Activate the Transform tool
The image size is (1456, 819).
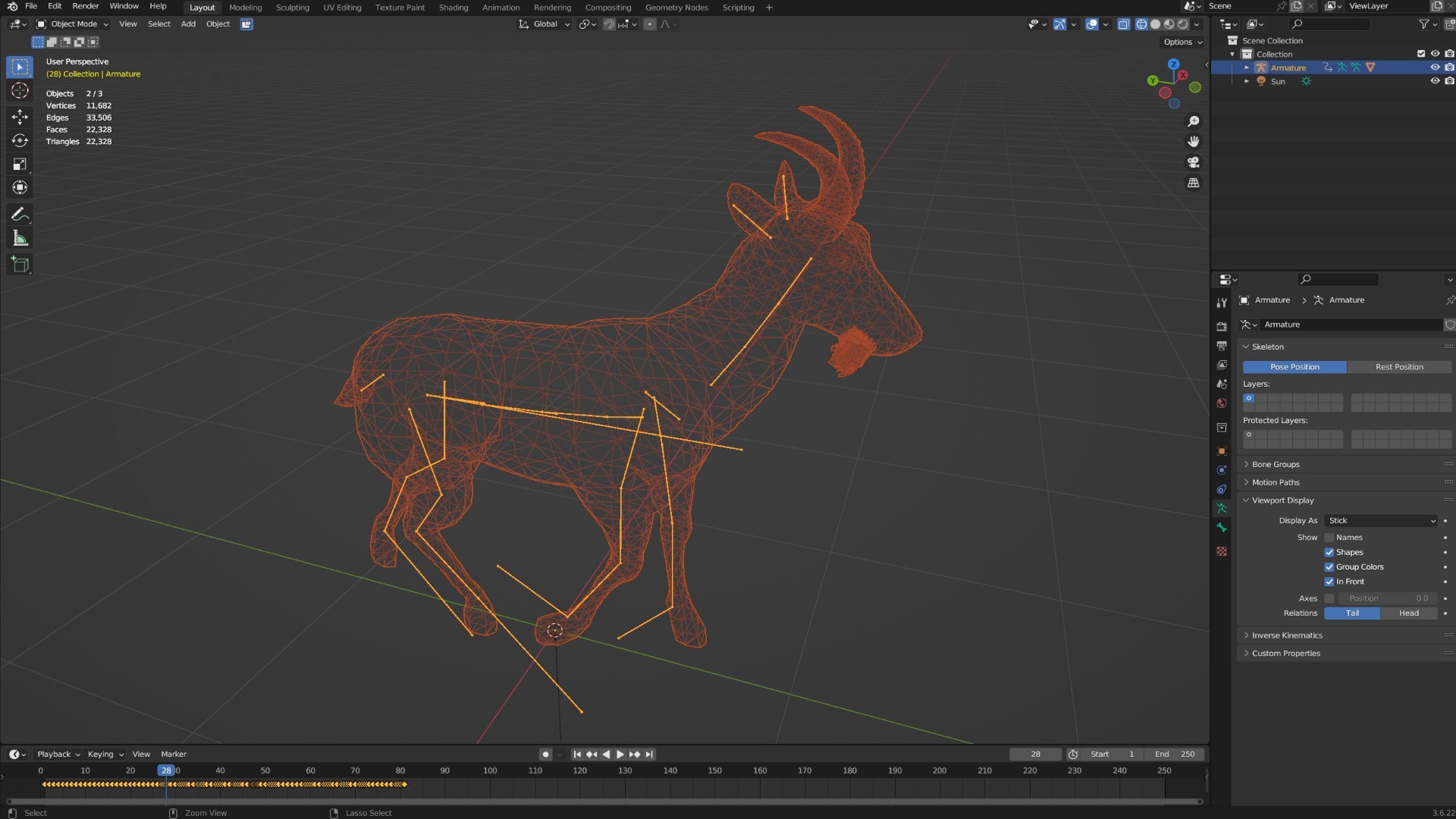tap(20, 187)
